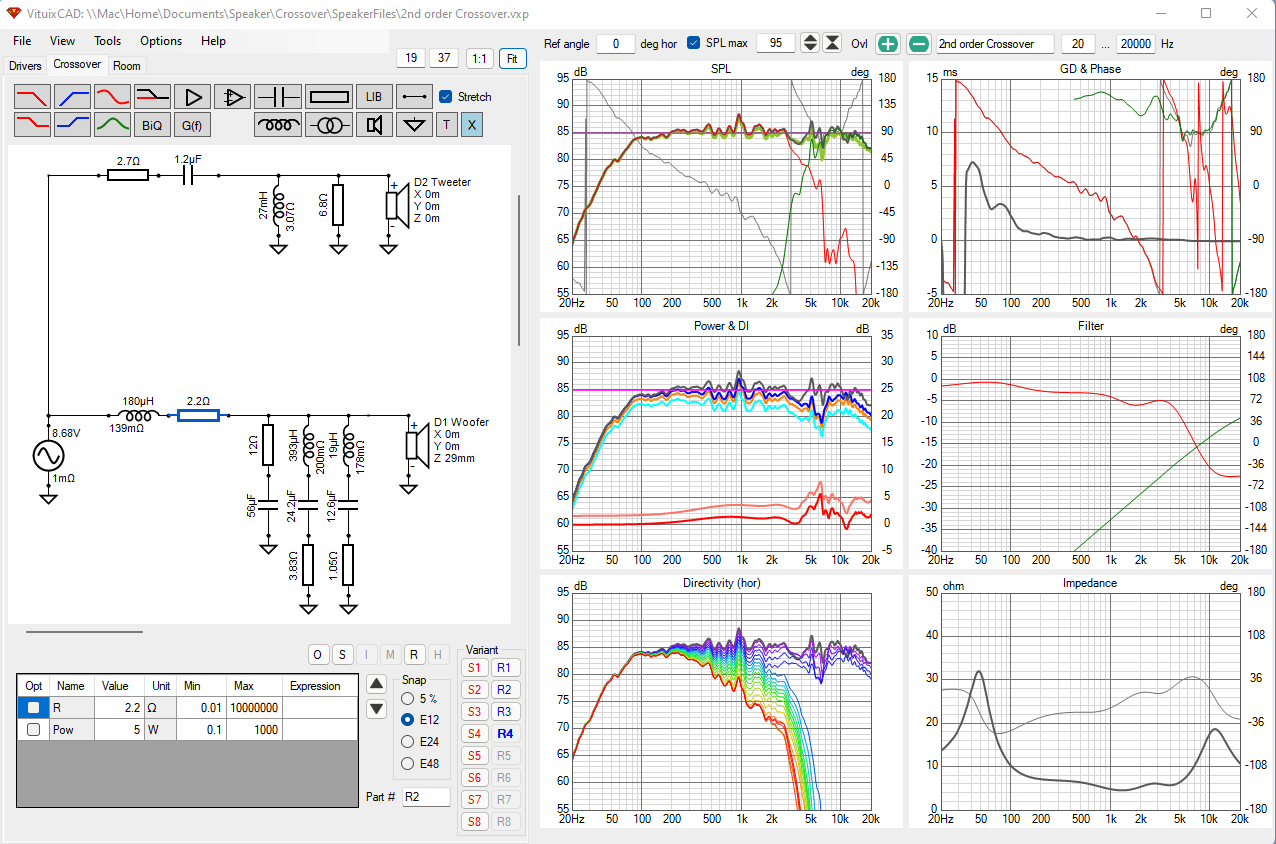Screen dimensions: 1276x844
Task: Insert an inductor coil component
Action: coord(278,125)
